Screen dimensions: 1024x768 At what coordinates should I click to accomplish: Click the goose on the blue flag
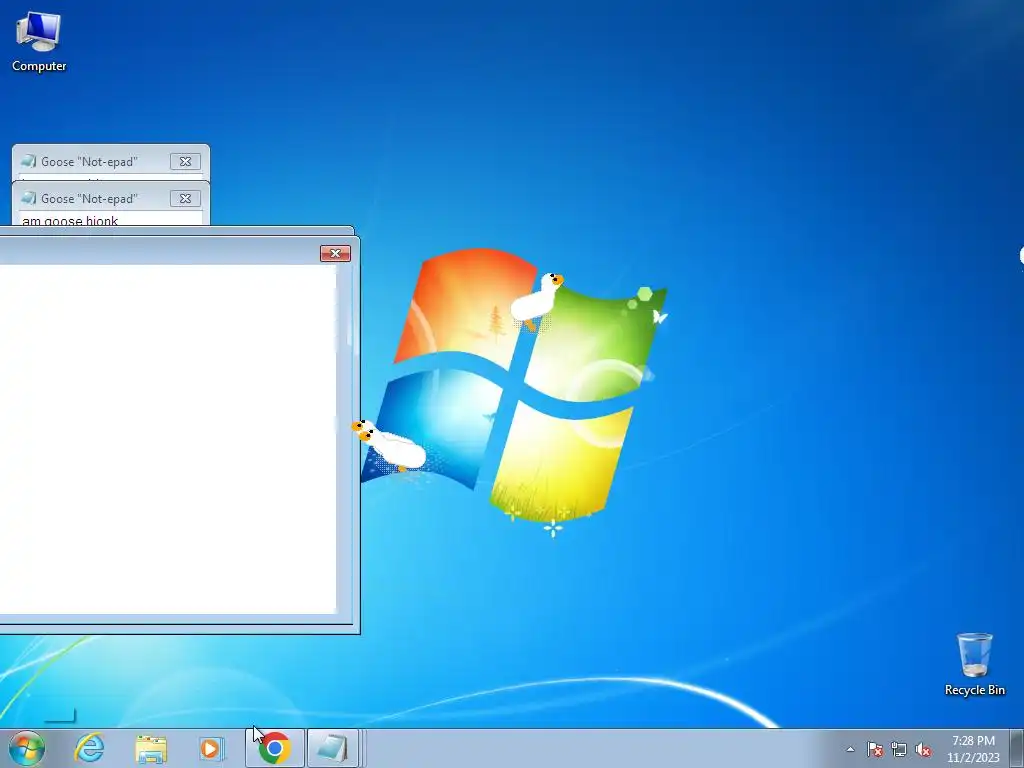389,444
